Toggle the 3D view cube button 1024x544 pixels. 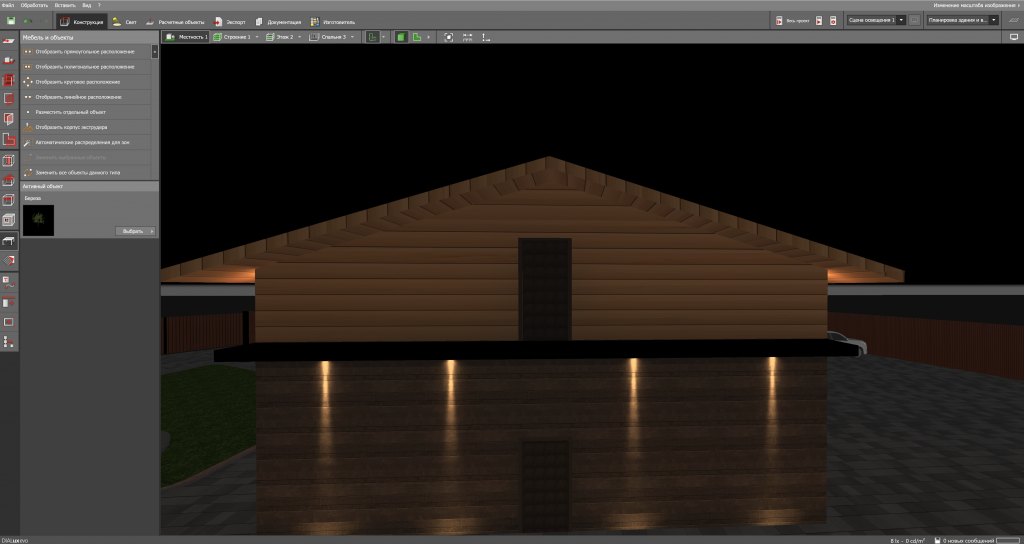pyautogui.click(x=401, y=37)
